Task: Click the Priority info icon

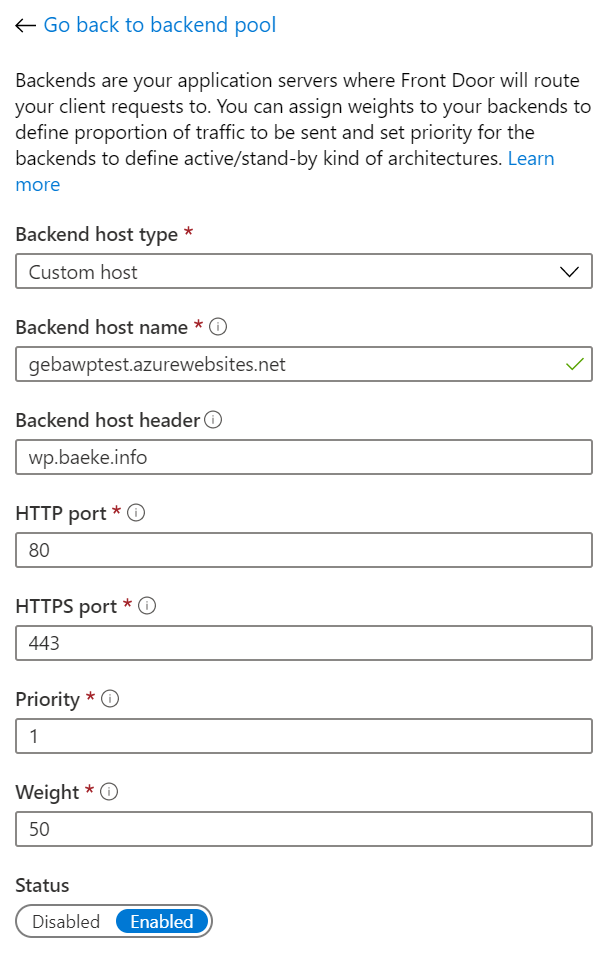Action: (x=110, y=699)
